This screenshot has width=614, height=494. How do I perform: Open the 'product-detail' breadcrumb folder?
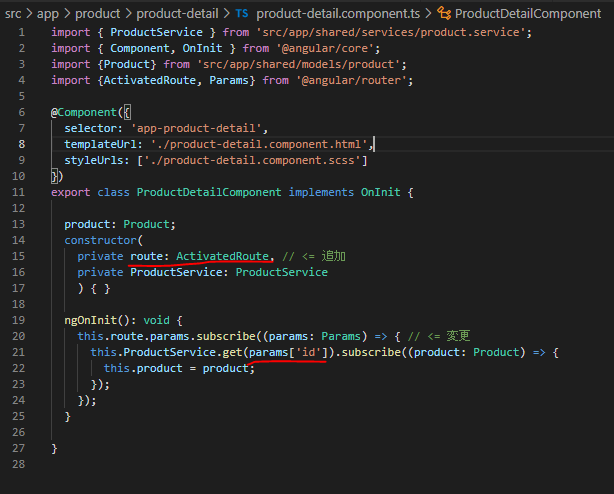[x=177, y=14]
